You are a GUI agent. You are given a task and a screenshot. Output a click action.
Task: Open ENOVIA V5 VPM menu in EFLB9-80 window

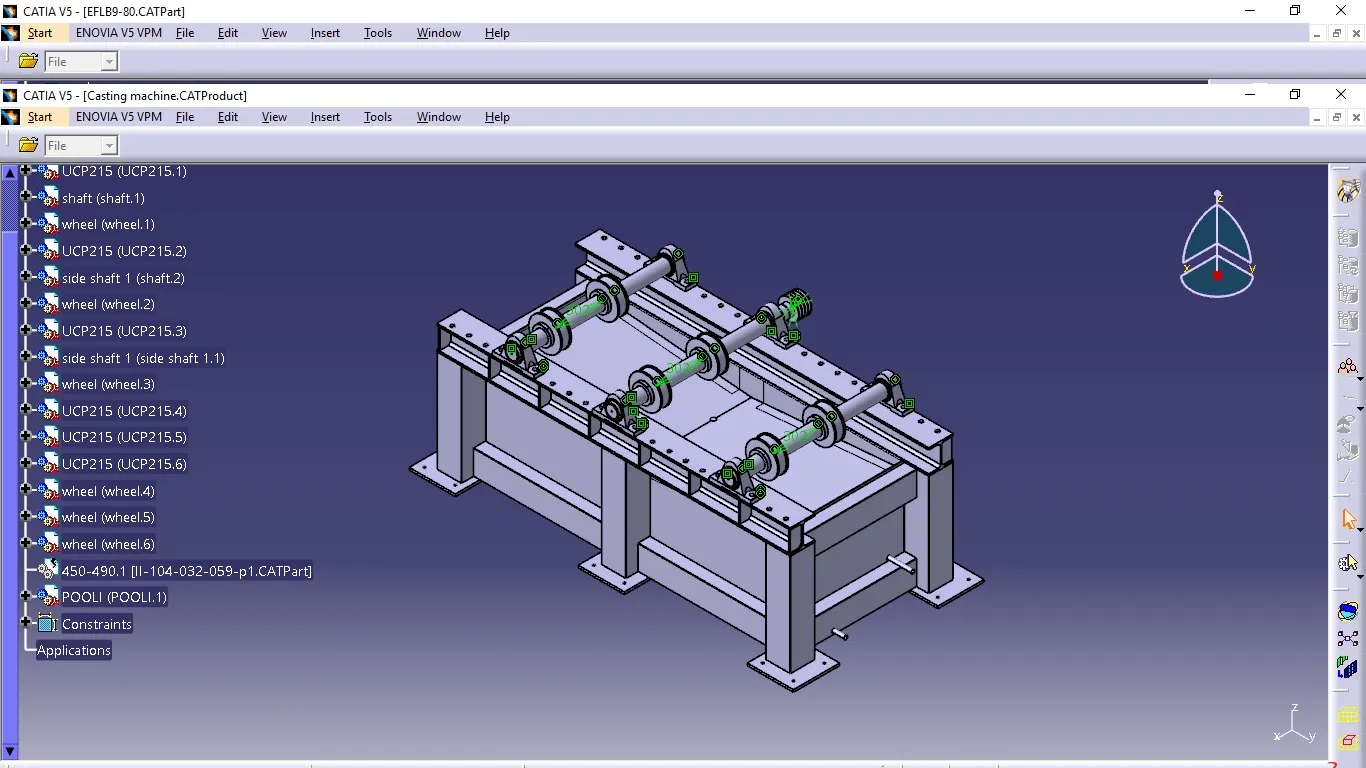(118, 33)
